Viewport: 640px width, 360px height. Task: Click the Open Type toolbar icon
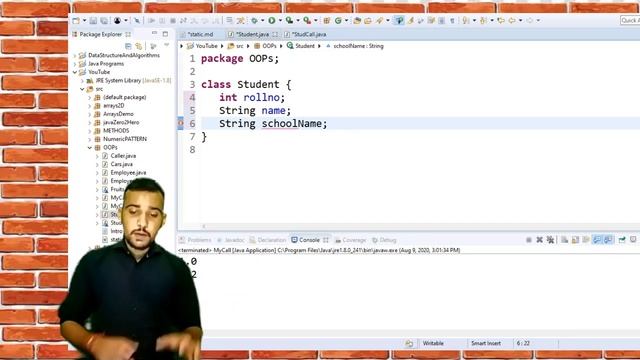[357, 20]
